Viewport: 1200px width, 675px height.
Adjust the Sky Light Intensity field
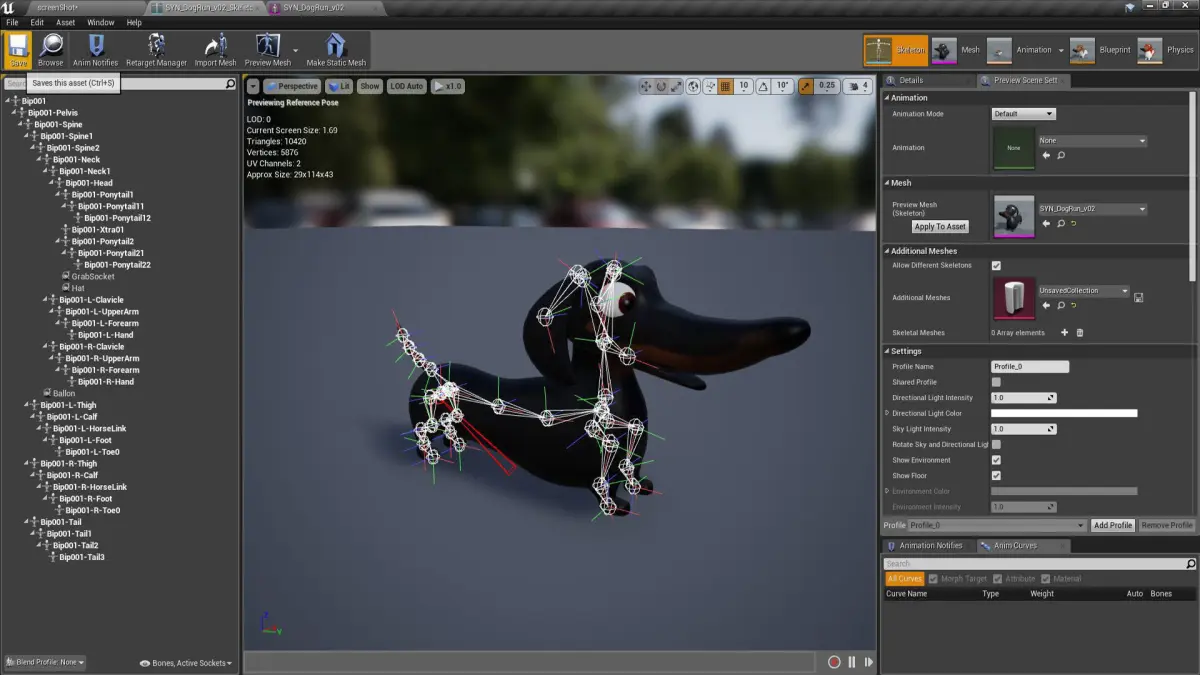pos(1023,429)
